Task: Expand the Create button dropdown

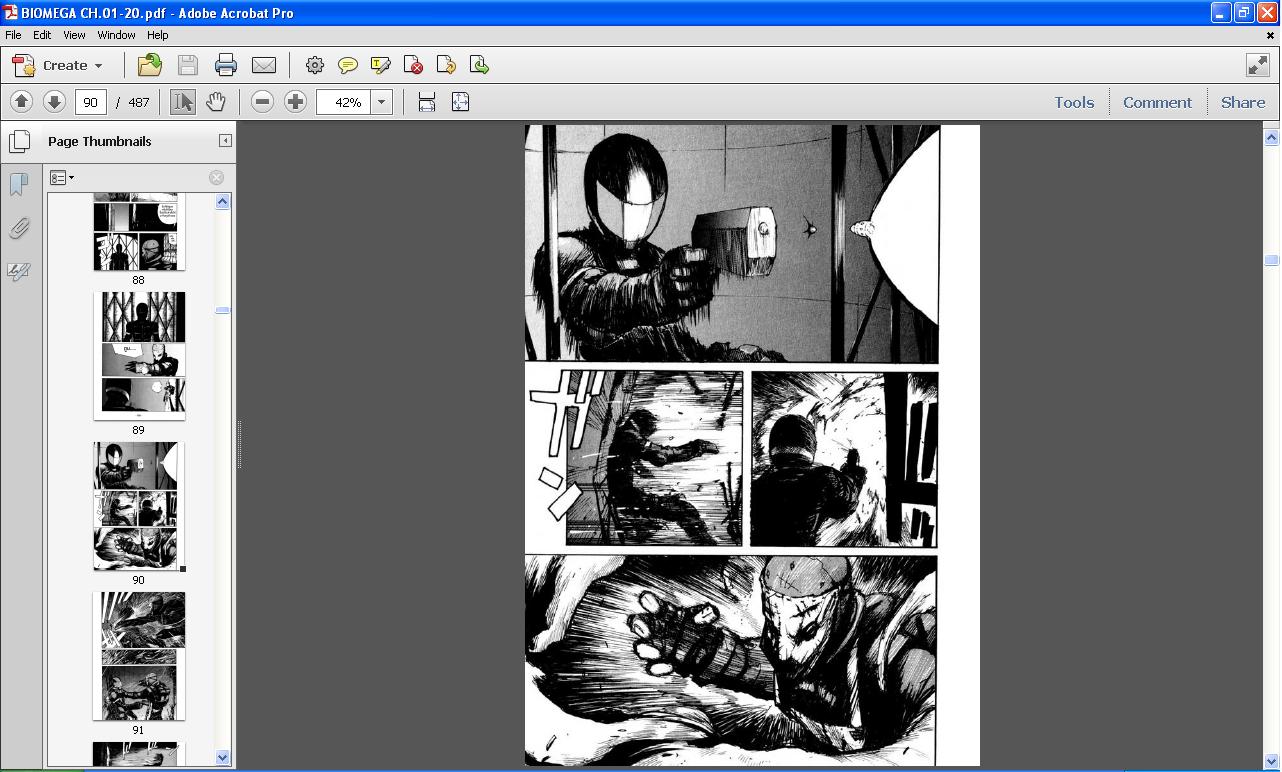Action: pyautogui.click(x=98, y=66)
